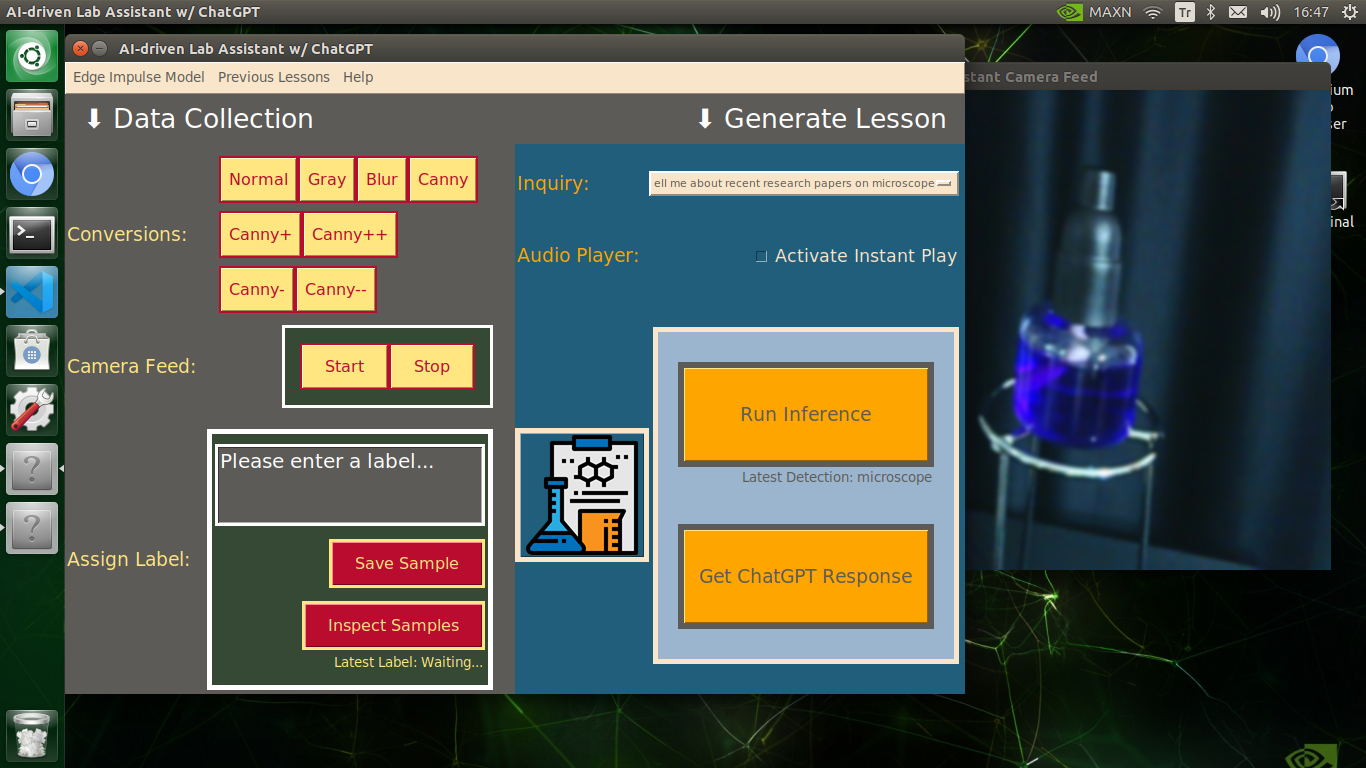Open the Ubuntu Software dock icon
Viewport: 1366px width, 768px height.
click(32, 351)
